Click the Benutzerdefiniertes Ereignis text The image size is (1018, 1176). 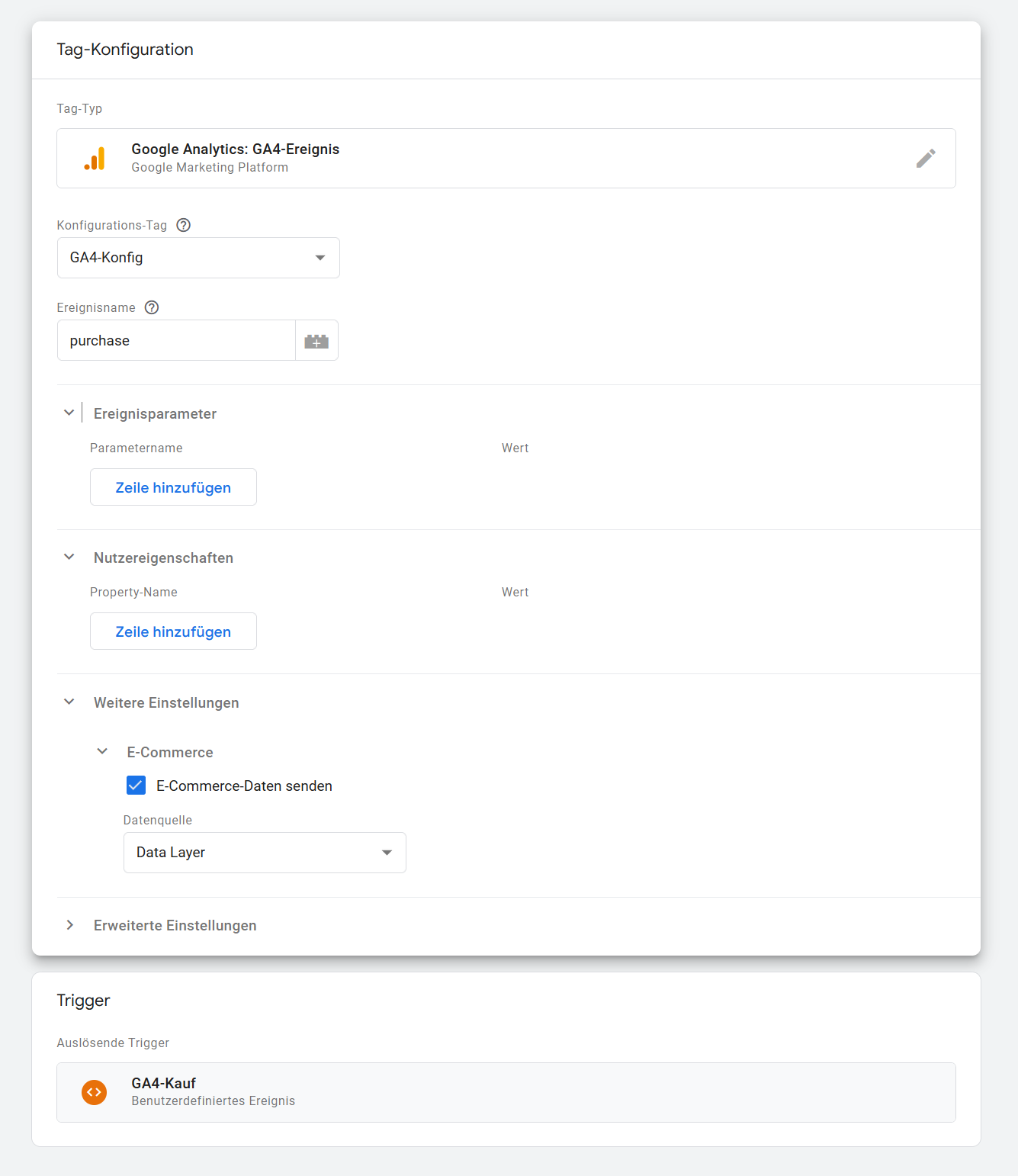213,1101
